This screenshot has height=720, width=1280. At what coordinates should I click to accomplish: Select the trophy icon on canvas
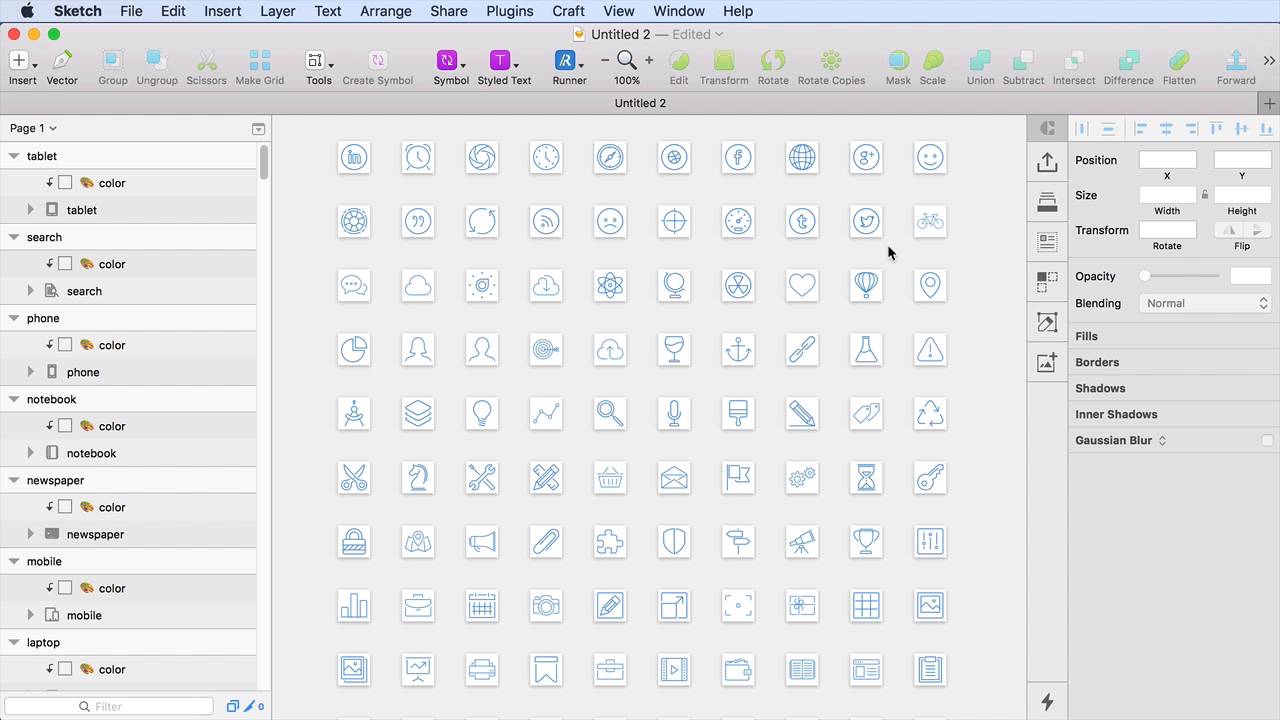[x=866, y=541]
